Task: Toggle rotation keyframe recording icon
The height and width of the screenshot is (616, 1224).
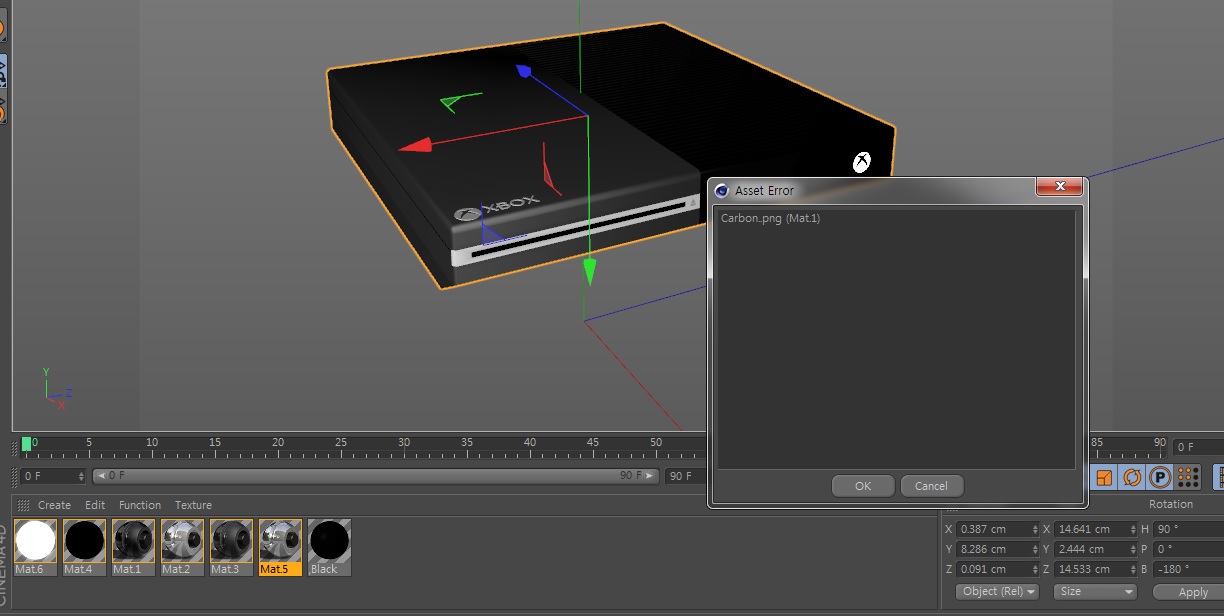Action: click(x=1132, y=477)
